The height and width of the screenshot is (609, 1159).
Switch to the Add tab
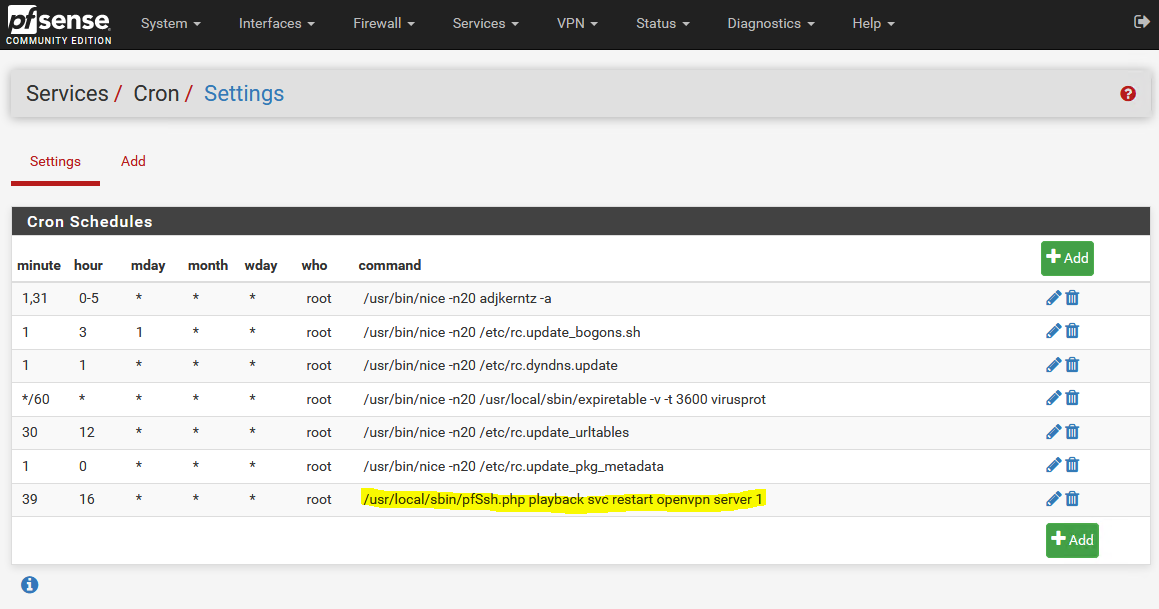[x=133, y=161]
